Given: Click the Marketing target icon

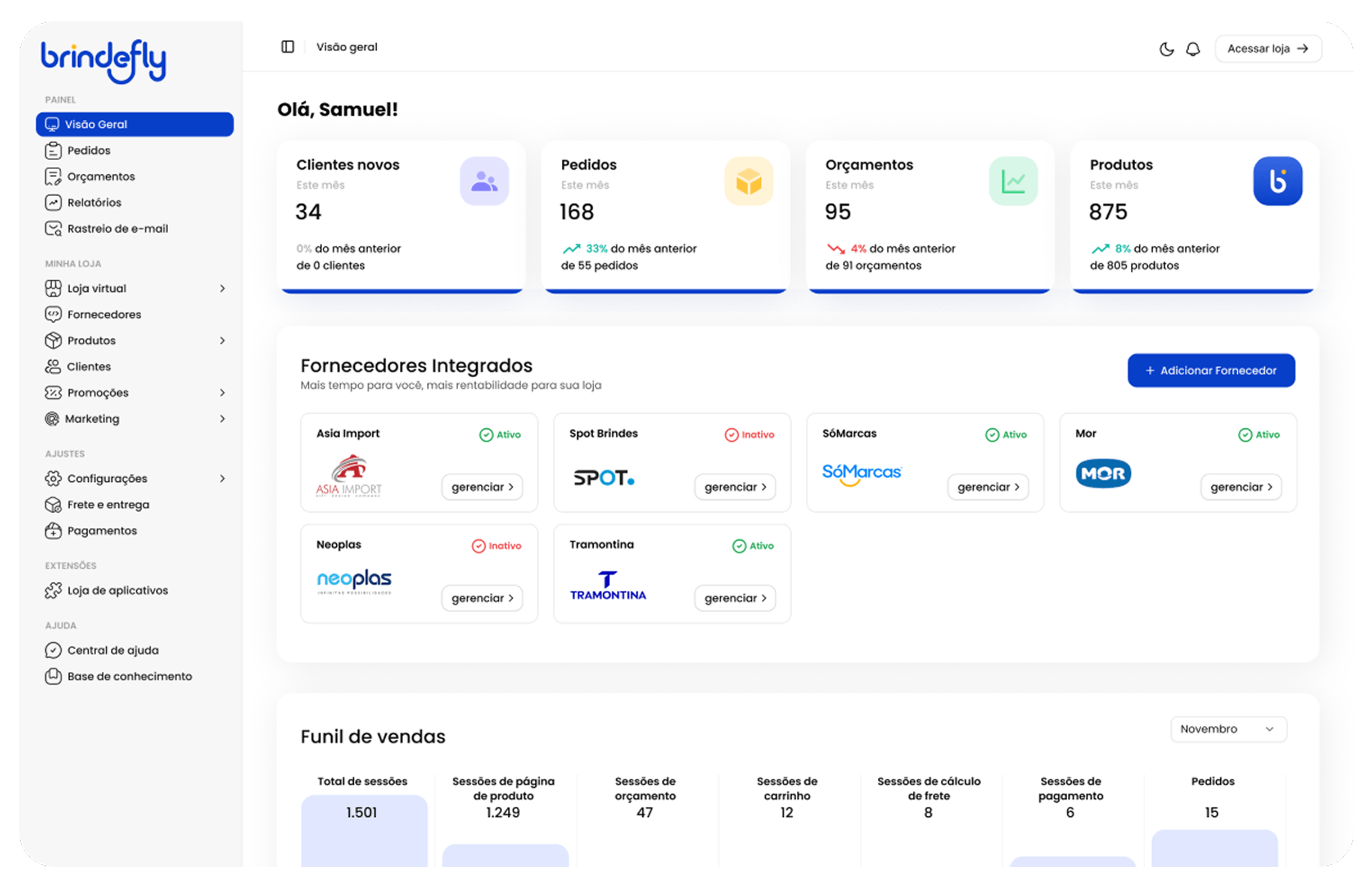Looking at the screenshot, I should coord(52,419).
